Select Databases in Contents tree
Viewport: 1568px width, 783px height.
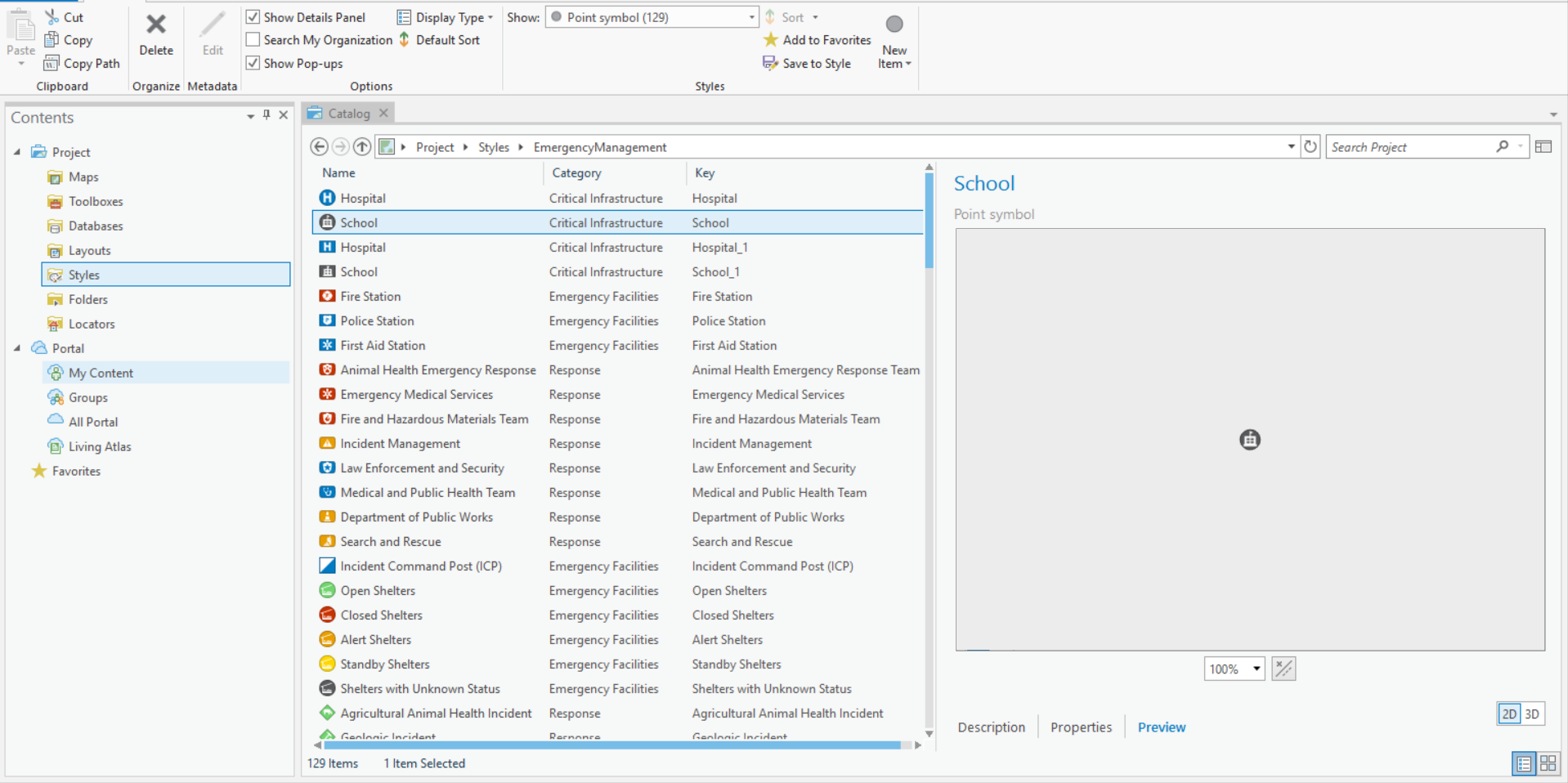click(x=96, y=226)
